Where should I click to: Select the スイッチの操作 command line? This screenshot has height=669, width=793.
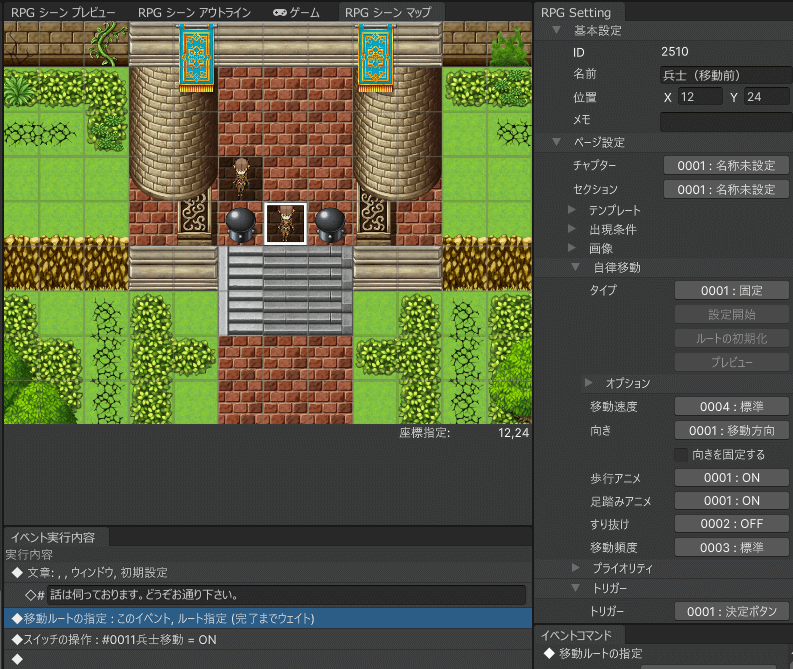(113, 639)
